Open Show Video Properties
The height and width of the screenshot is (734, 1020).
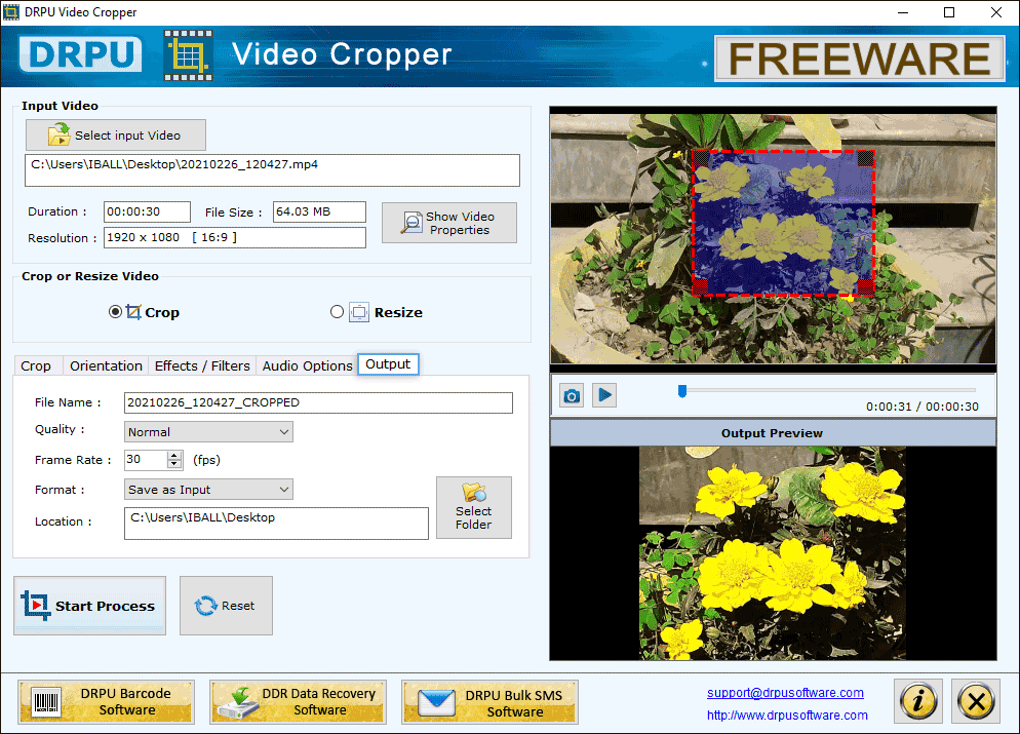tap(449, 223)
